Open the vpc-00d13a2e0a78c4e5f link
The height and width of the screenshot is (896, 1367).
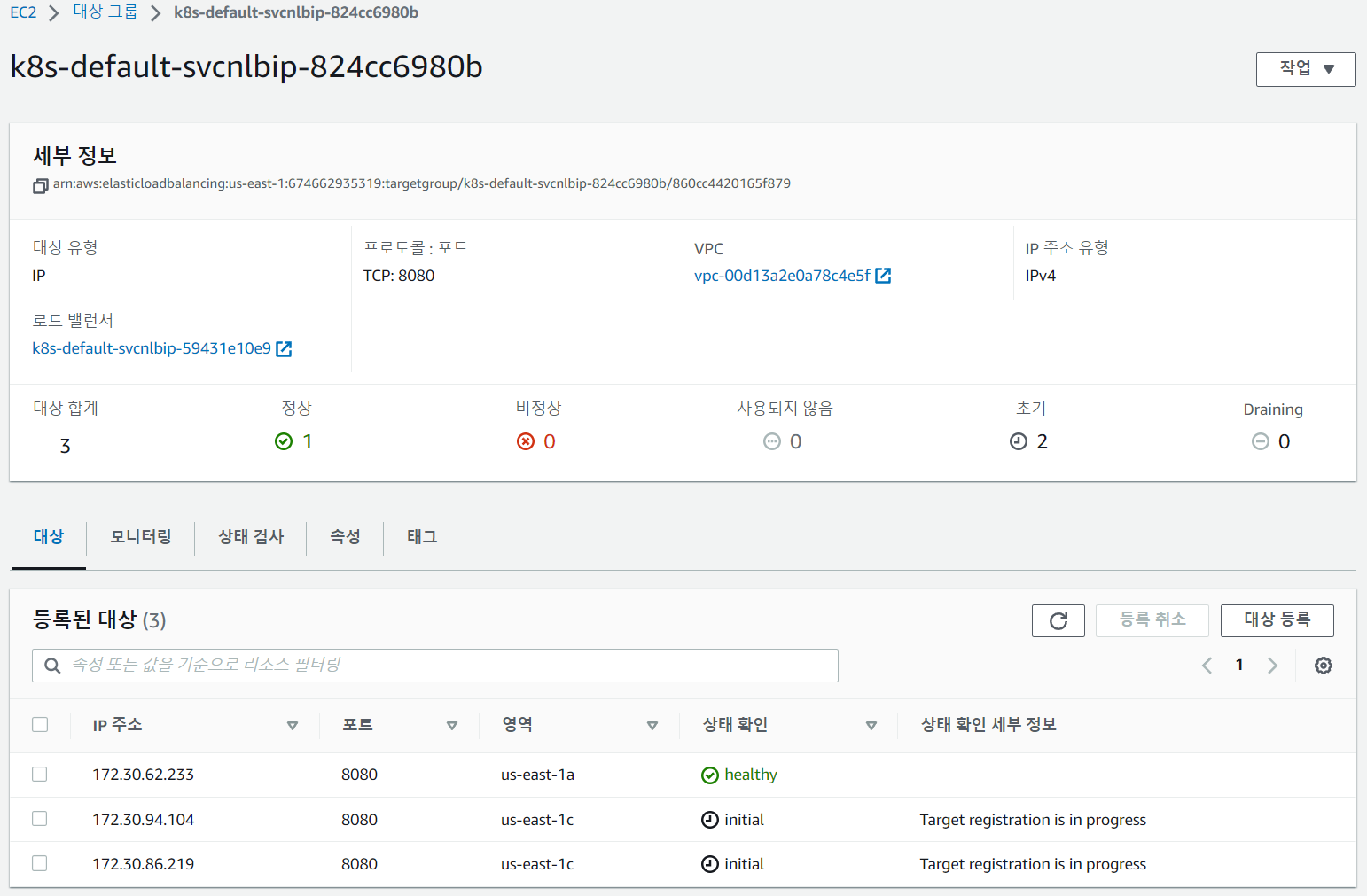coord(782,276)
